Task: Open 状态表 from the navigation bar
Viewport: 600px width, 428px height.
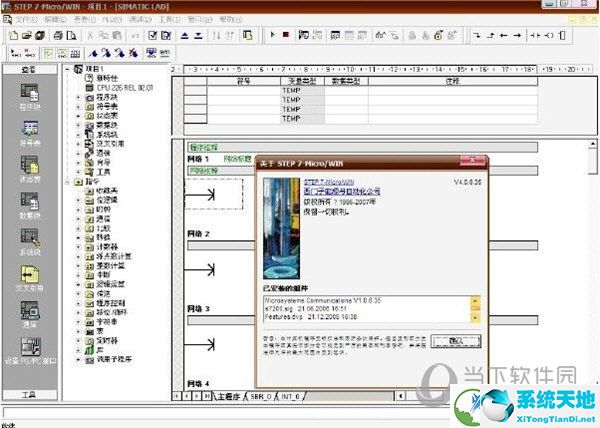Action: pos(30,169)
